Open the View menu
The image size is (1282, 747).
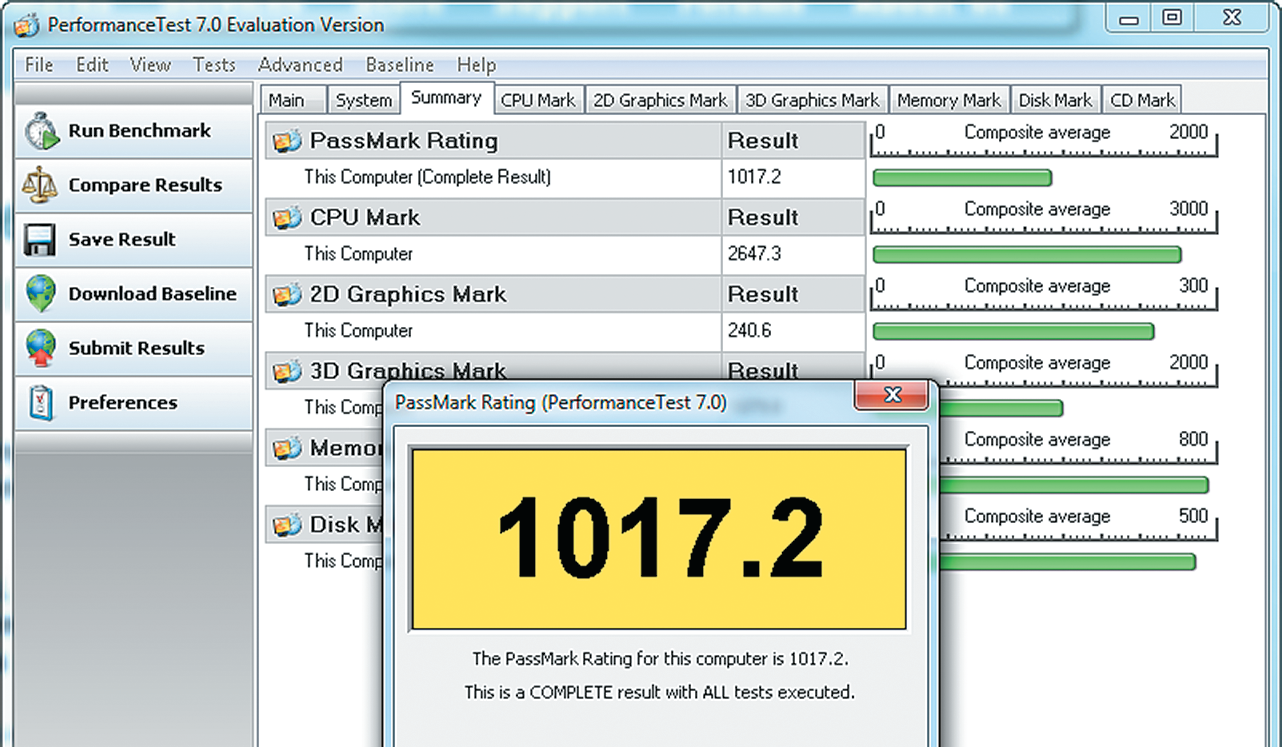(x=150, y=65)
